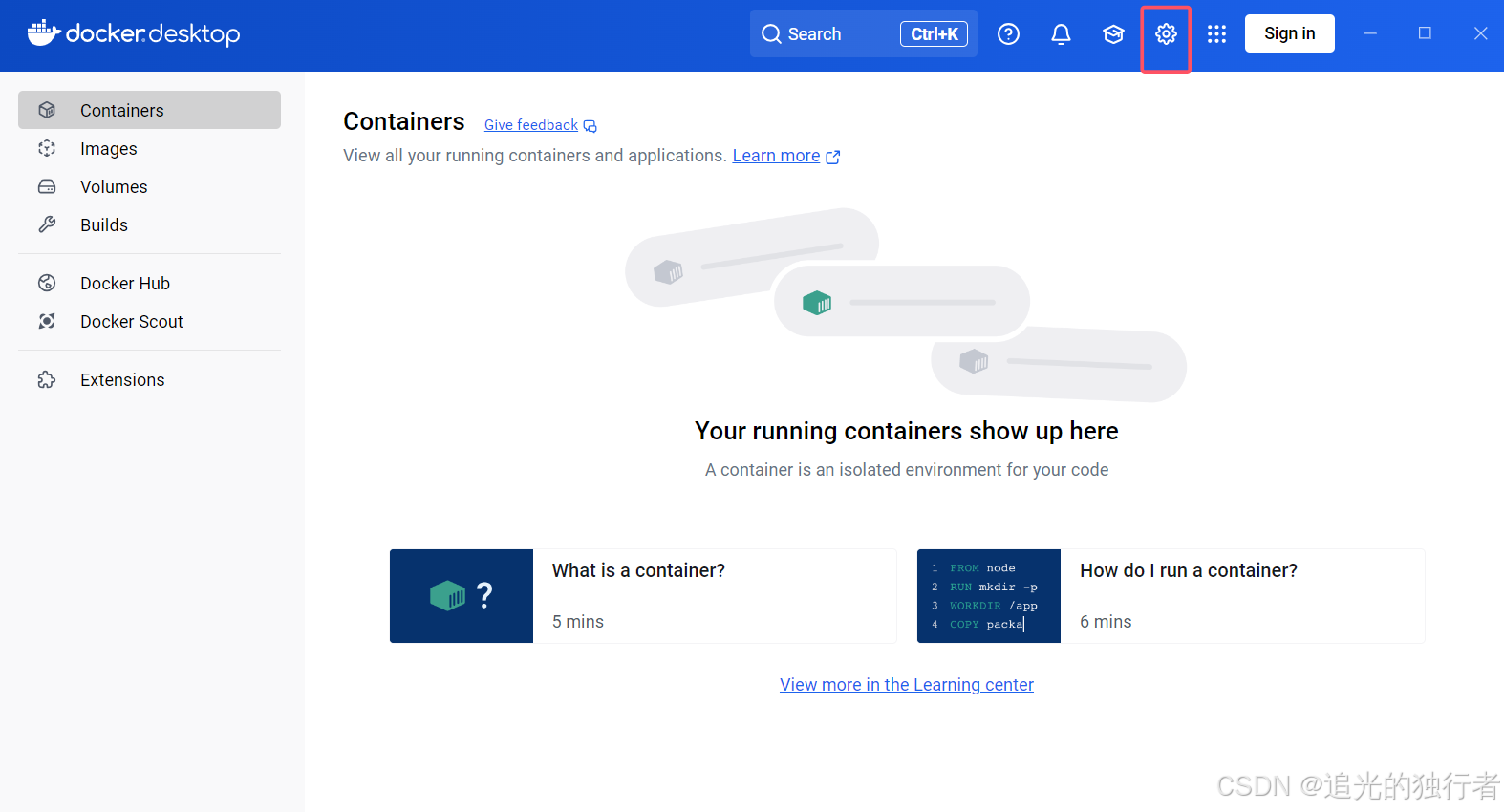Select Volumes in the sidebar

pos(149,186)
